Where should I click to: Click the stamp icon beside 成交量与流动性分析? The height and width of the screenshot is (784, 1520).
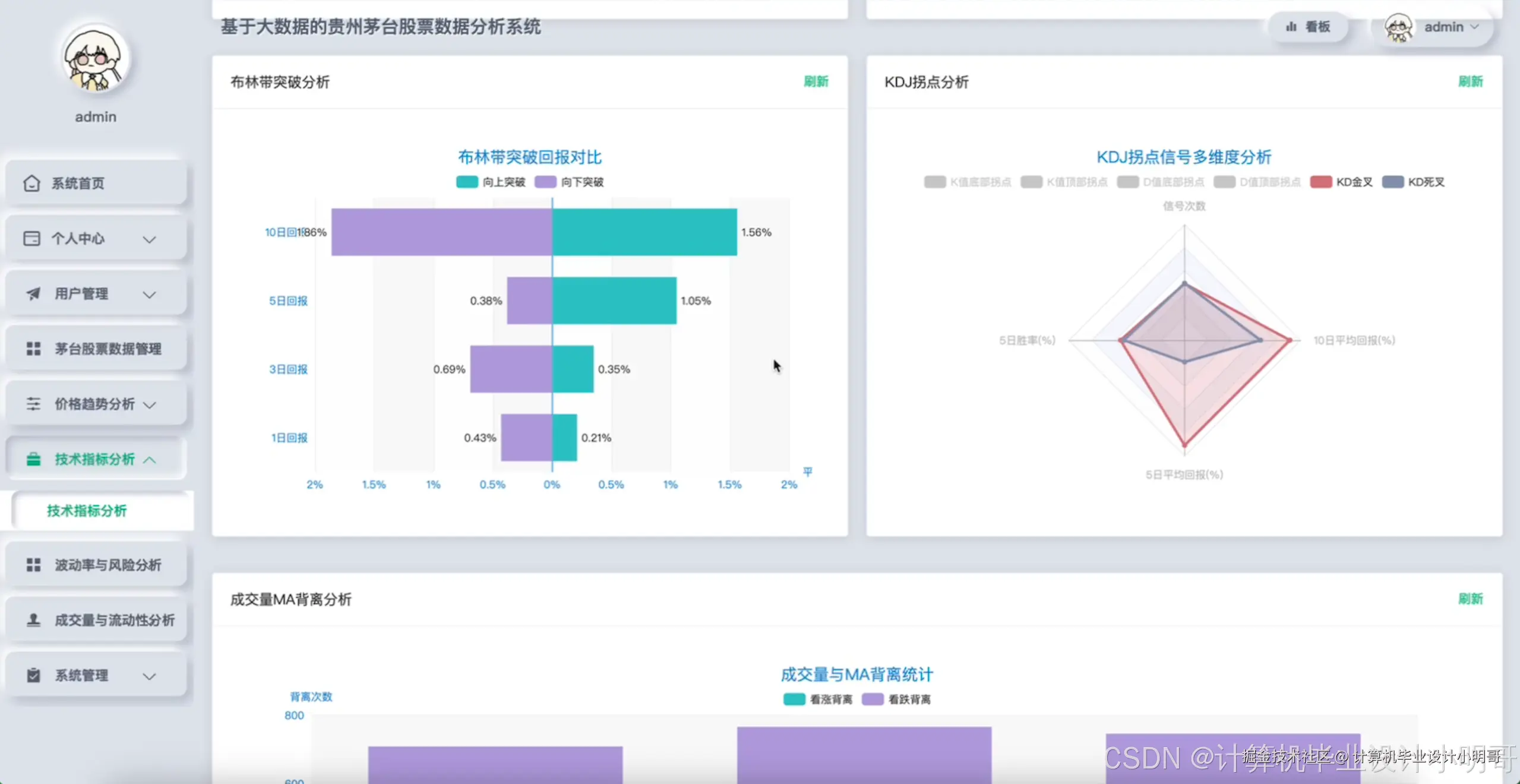pyautogui.click(x=34, y=620)
